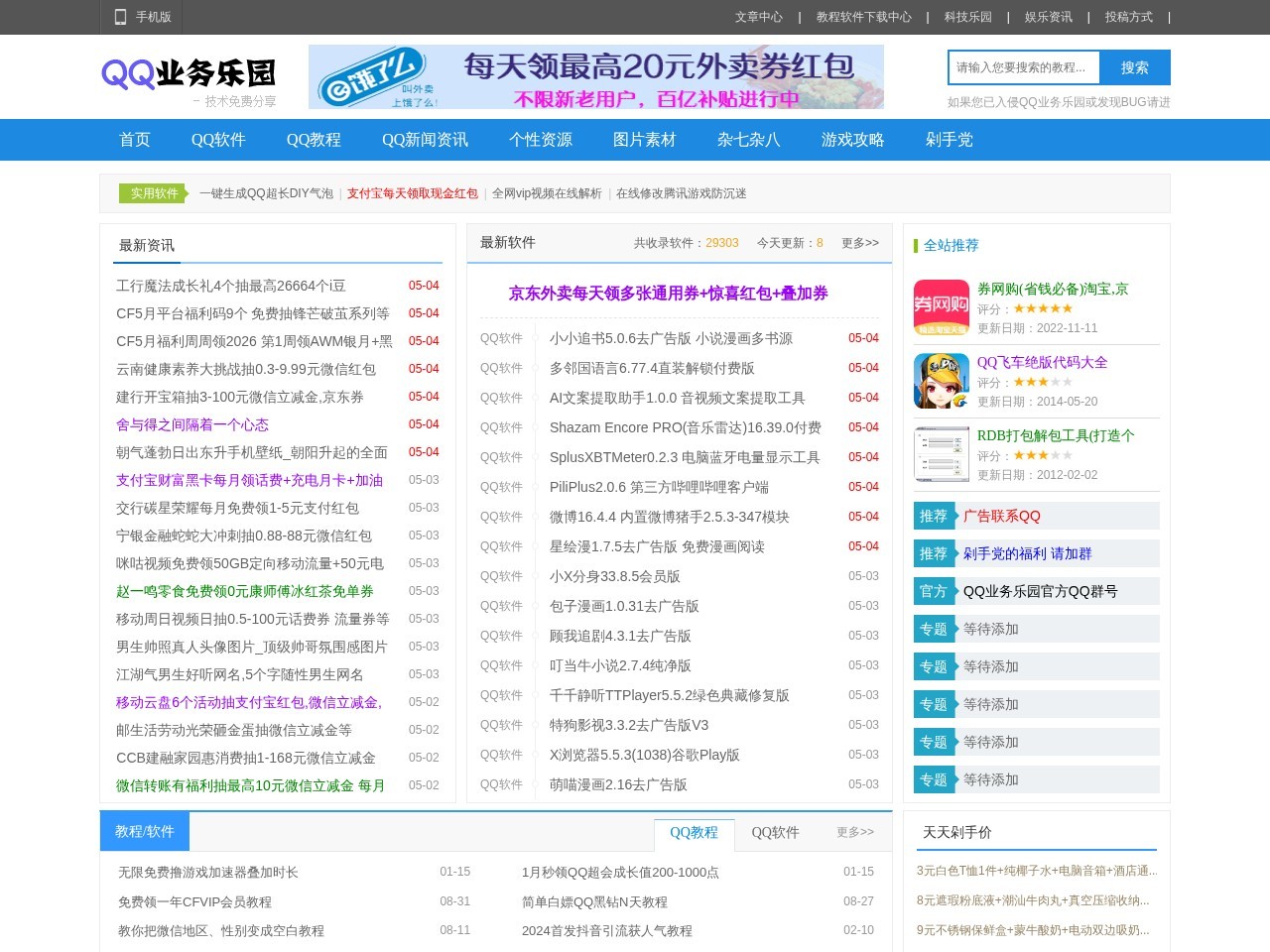Open 在线修改腾讯游戏防沉迷 link
Image resolution: width=1270 pixels, height=952 pixels.
682,193
